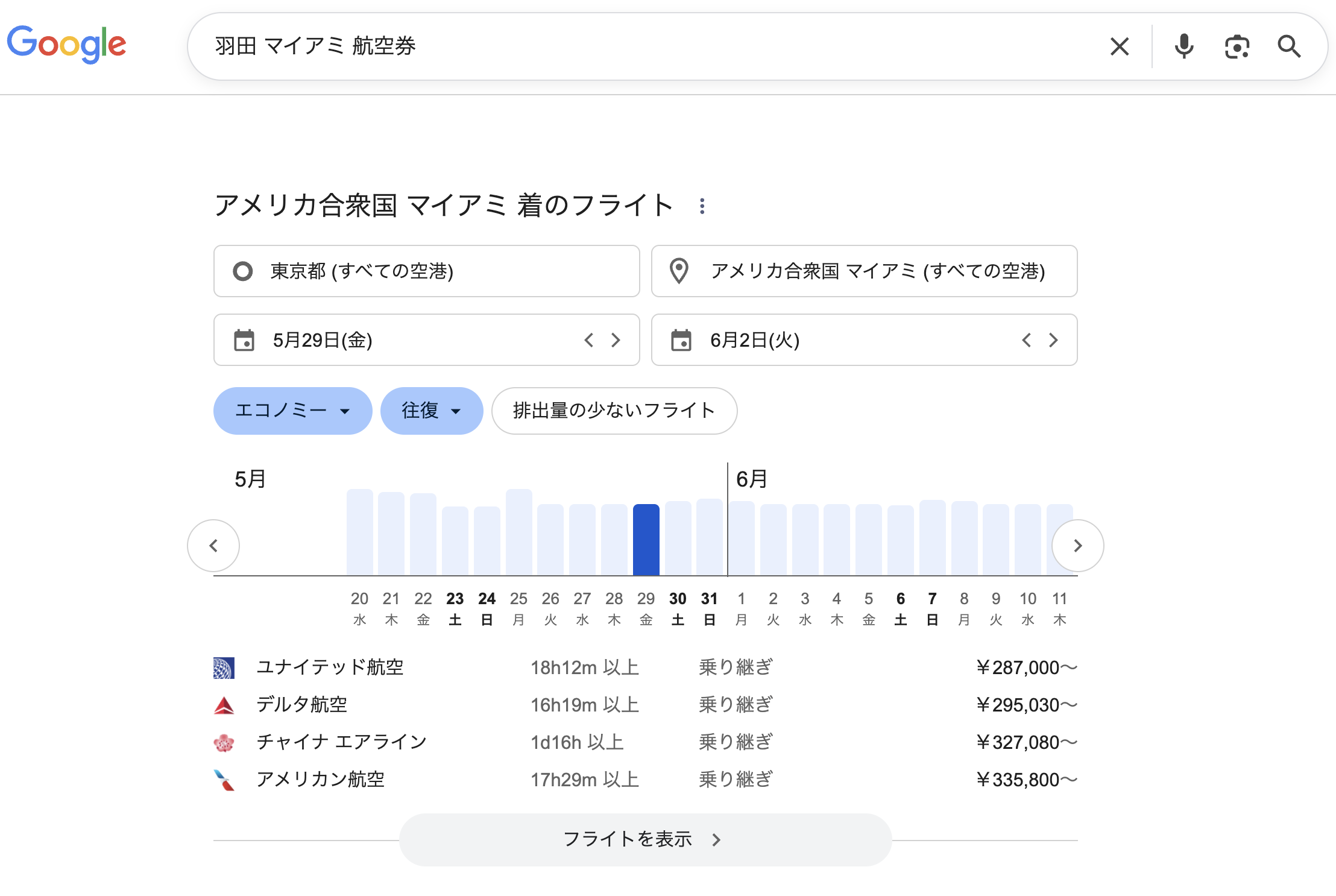The image size is (1336, 896).
Task: Click calendar icon in 5月29日 departure field
Action: point(244,340)
